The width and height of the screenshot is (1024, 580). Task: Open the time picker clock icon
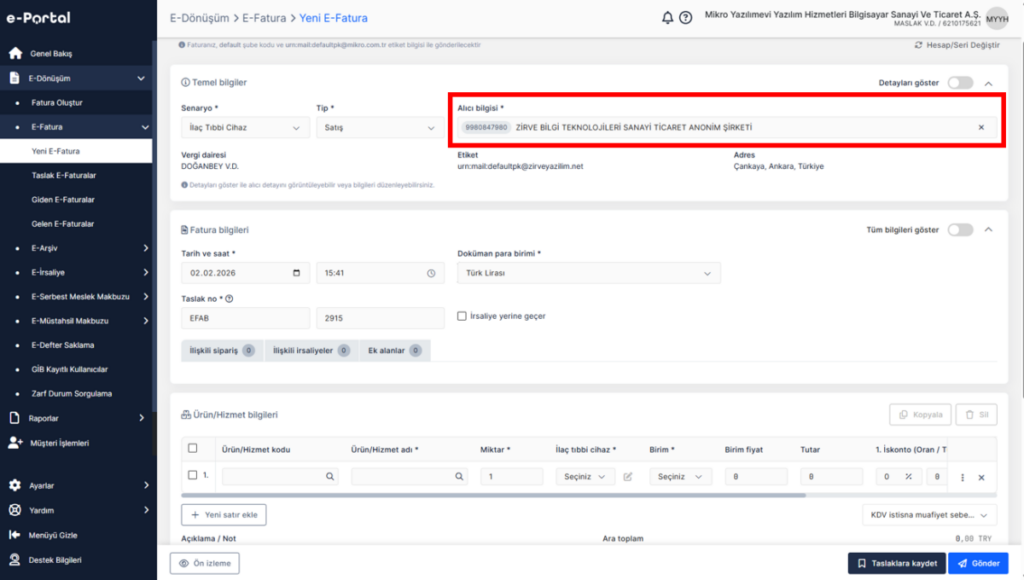[x=431, y=273]
